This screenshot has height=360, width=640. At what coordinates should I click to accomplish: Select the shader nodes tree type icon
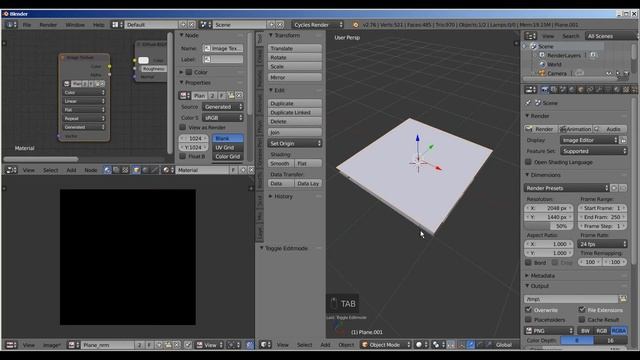(107, 170)
